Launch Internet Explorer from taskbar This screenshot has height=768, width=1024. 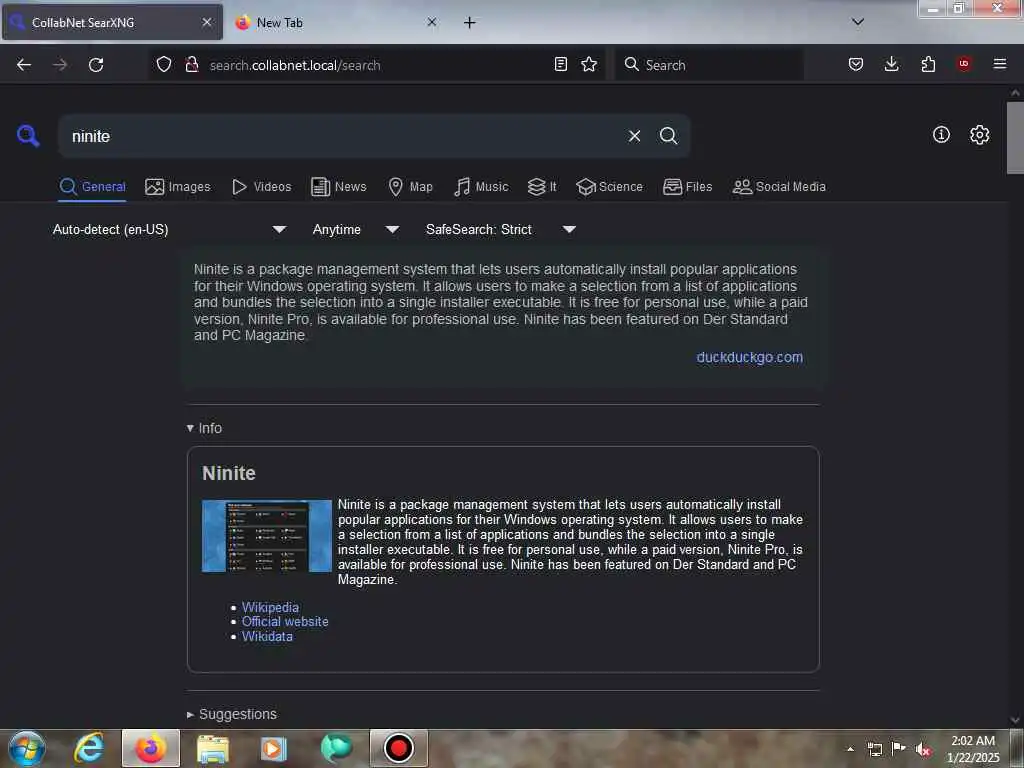[x=89, y=748]
